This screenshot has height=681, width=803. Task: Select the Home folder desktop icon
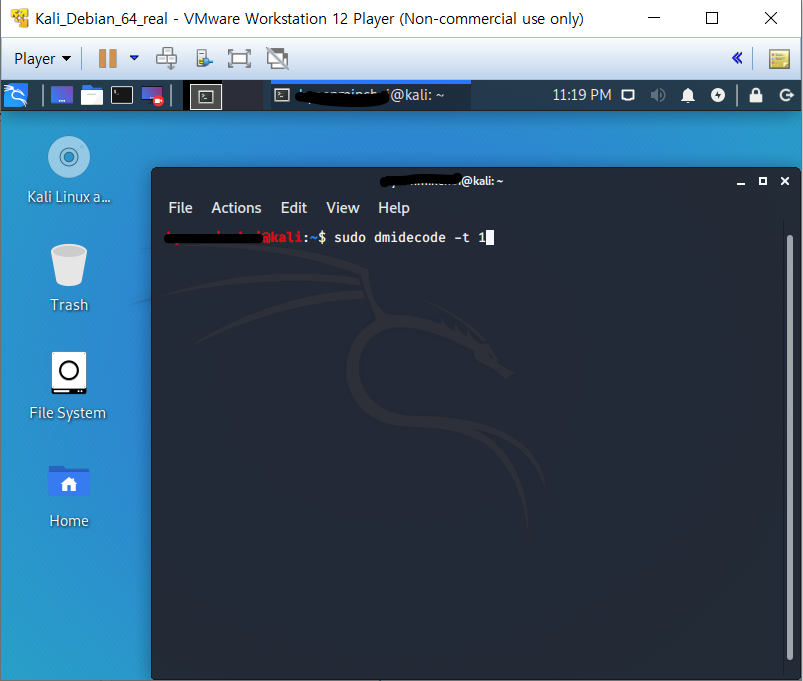[69, 496]
